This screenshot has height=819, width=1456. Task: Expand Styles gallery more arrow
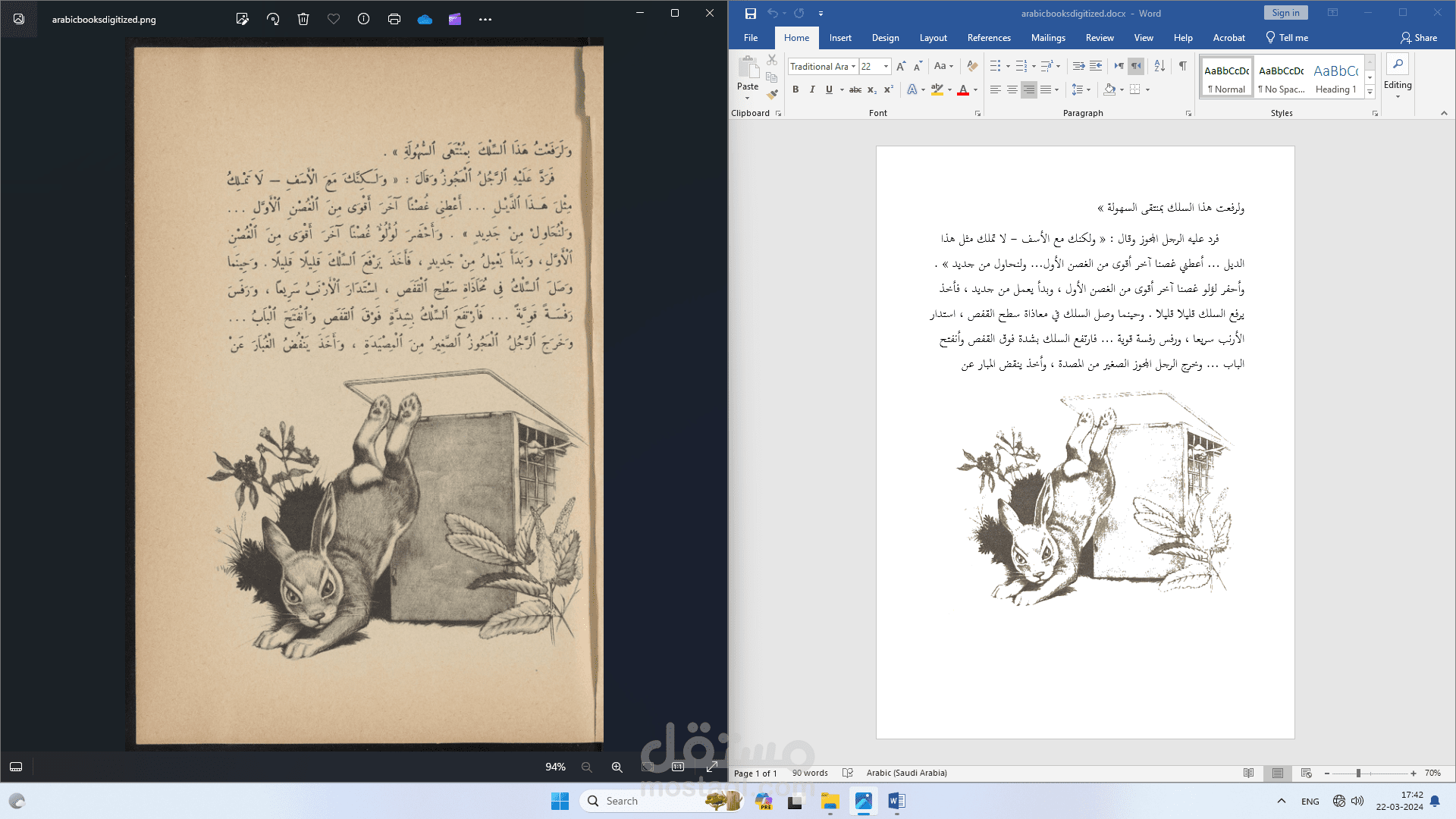1370,92
